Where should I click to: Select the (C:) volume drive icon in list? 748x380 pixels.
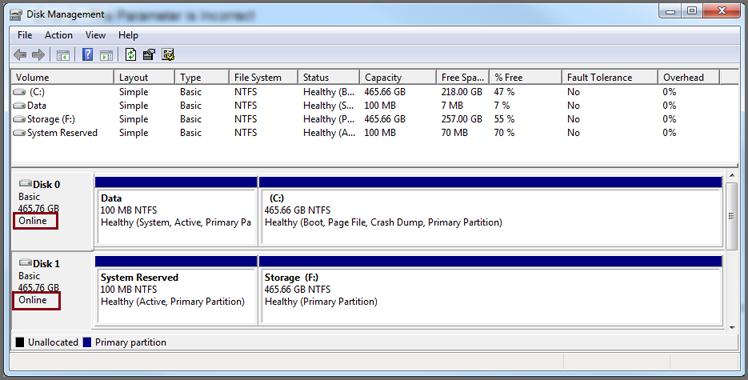pyautogui.click(x=20, y=92)
